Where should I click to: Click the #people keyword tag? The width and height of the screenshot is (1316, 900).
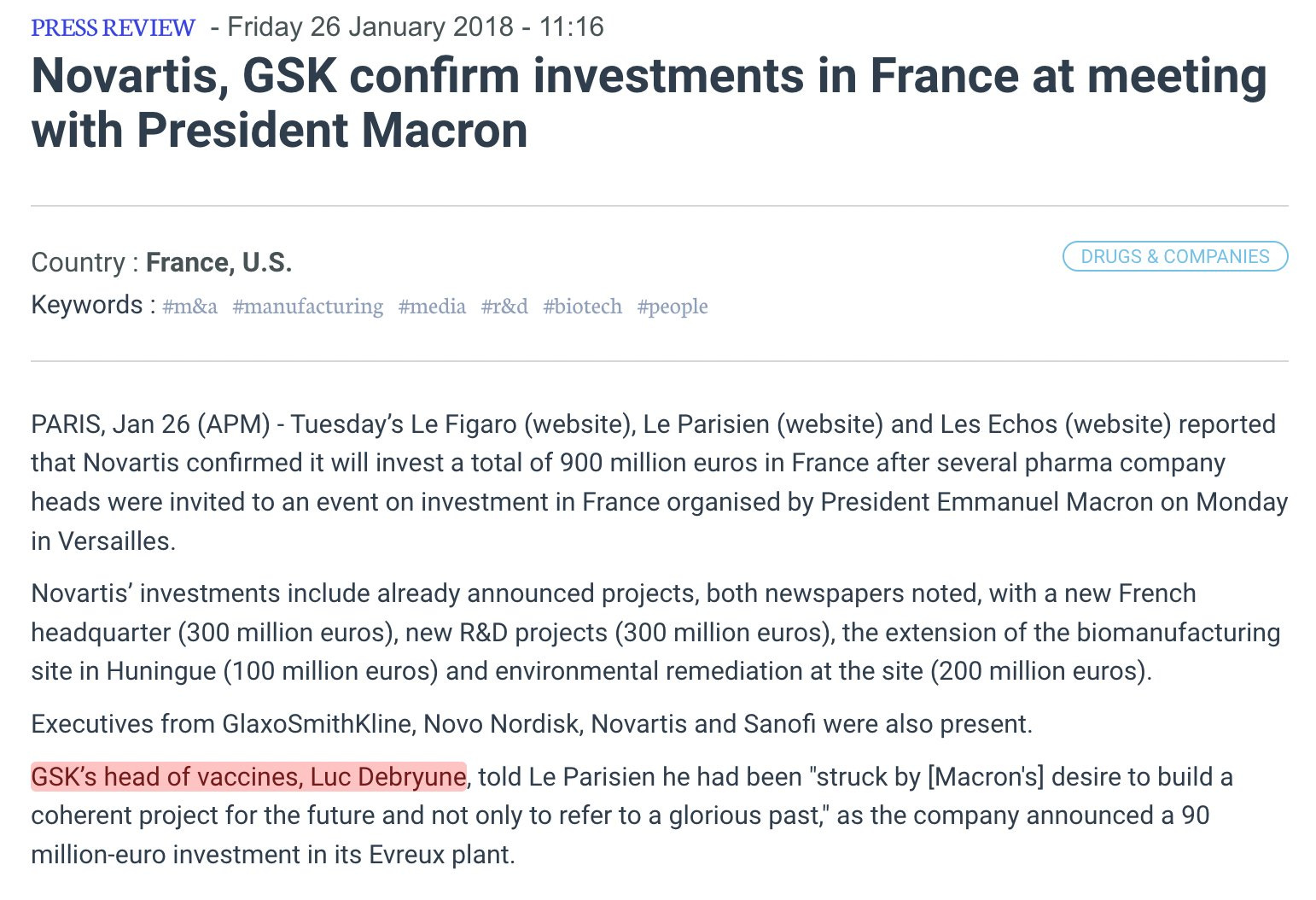click(x=673, y=306)
